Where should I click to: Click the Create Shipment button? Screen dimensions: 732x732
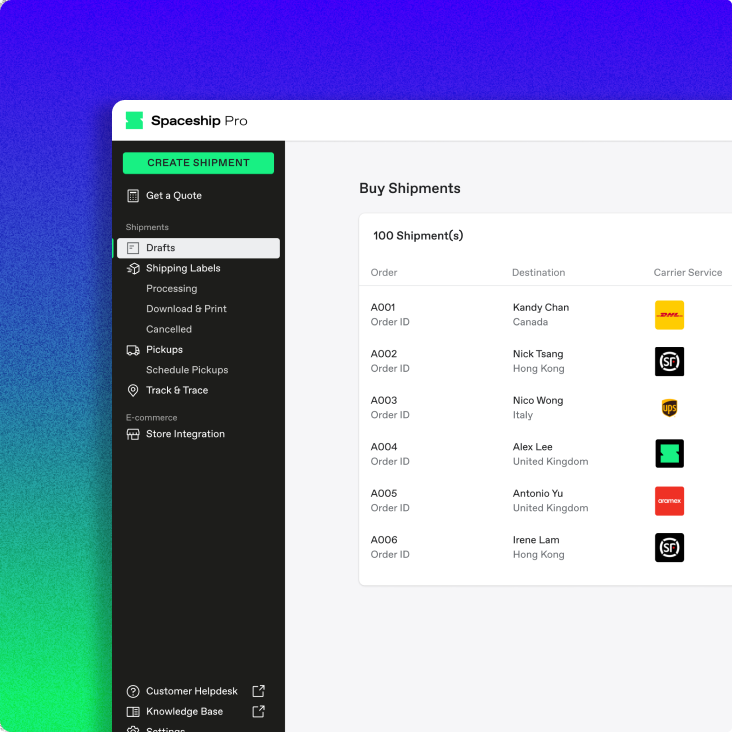(x=198, y=163)
